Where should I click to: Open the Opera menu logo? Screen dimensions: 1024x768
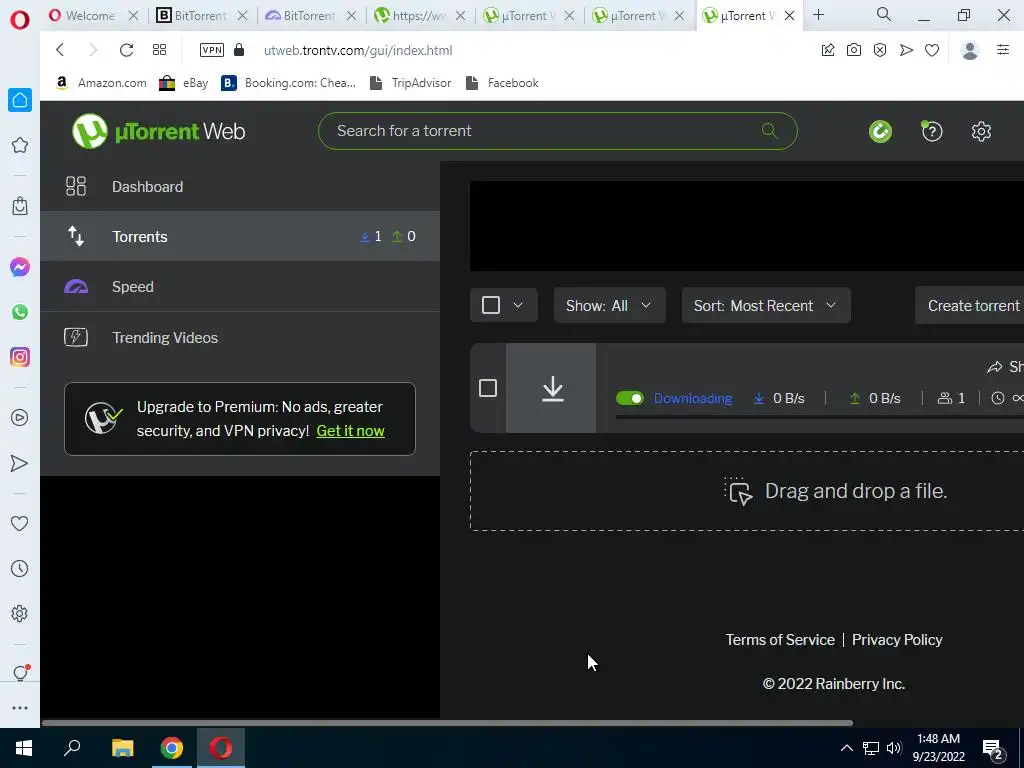pos(20,20)
